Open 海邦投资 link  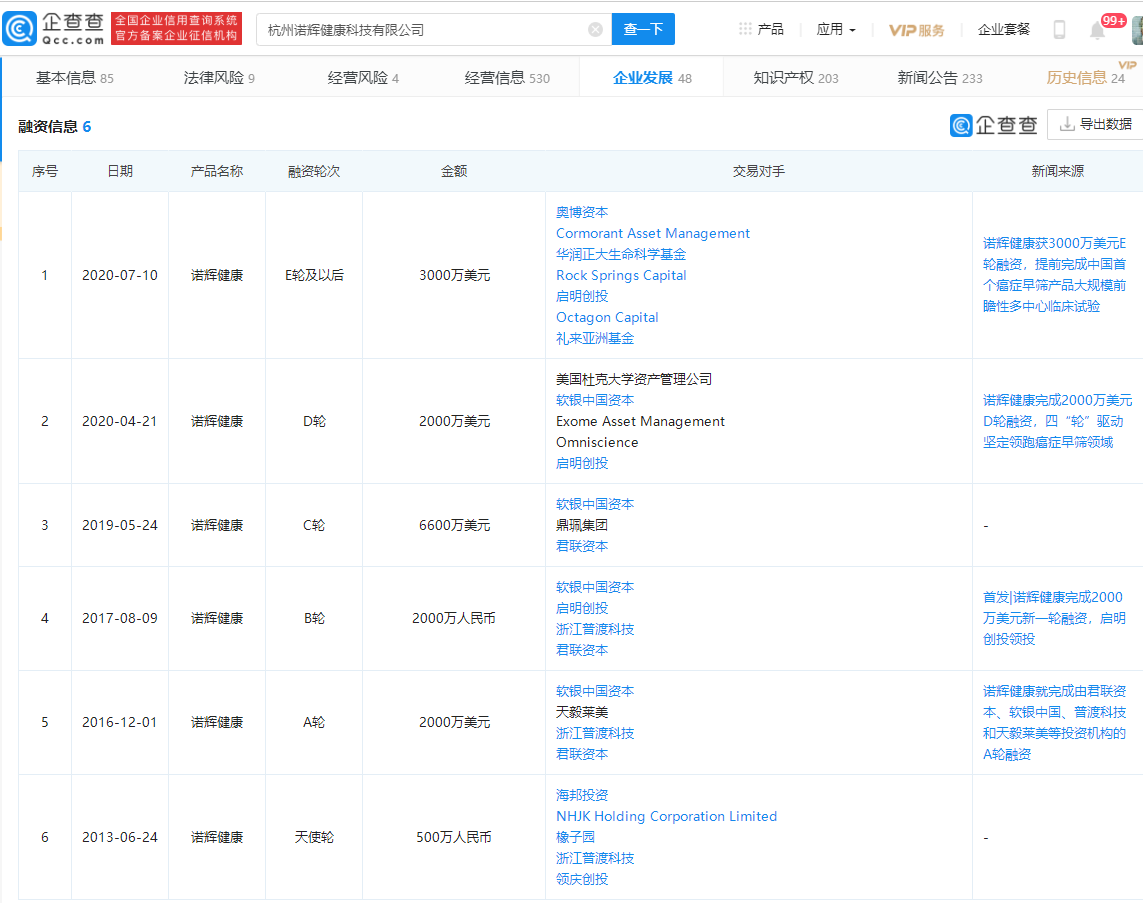582,795
